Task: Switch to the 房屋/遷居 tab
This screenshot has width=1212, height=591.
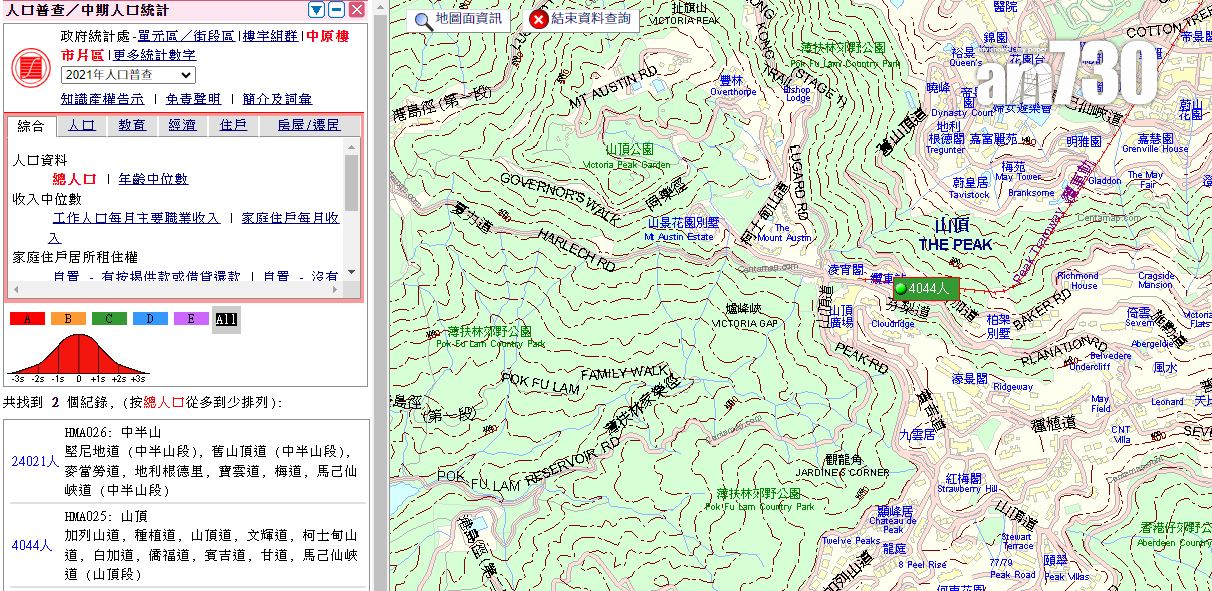Action: (x=310, y=126)
